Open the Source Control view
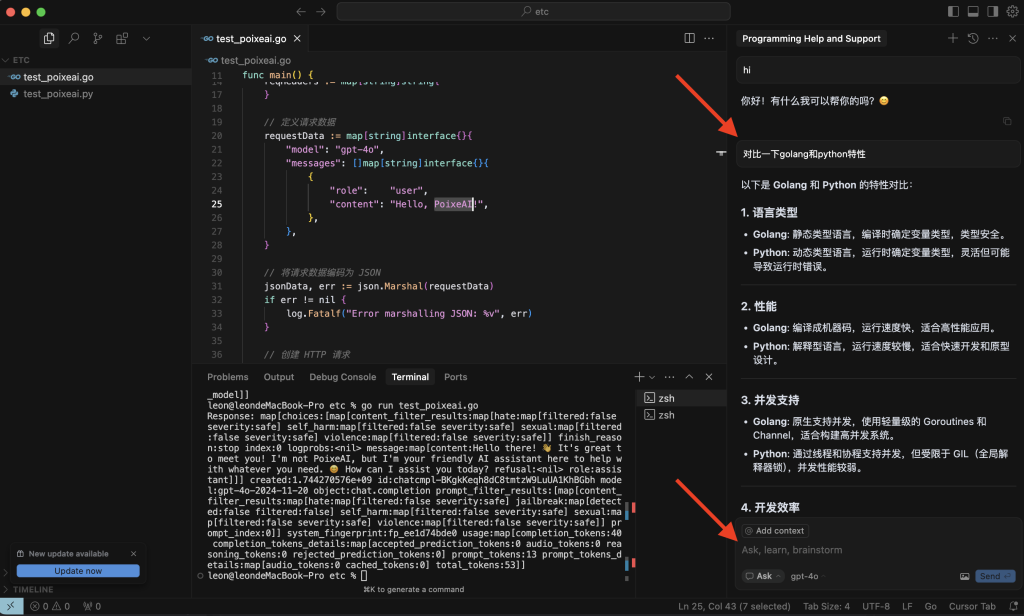The height and width of the screenshot is (616, 1024). tap(98, 38)
